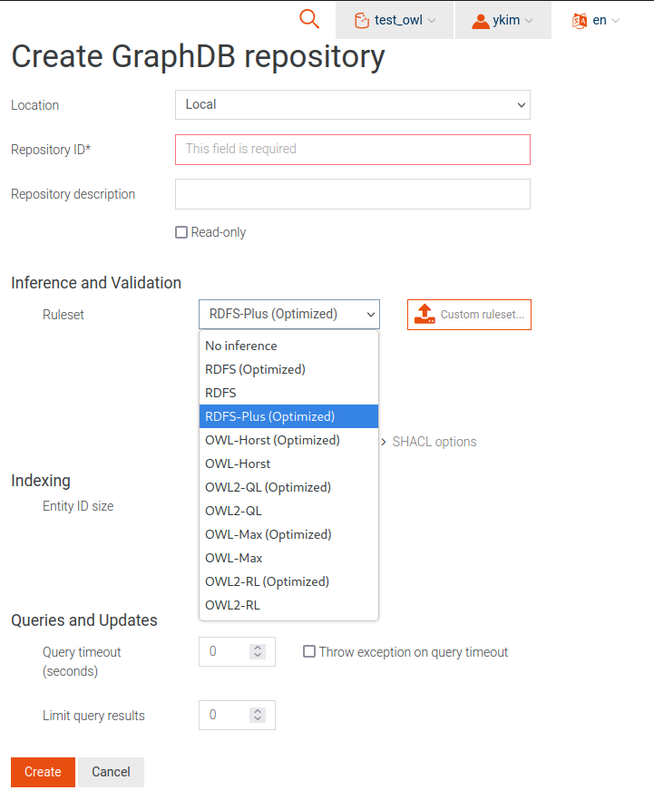Click the Custom ruleset upload button
The width and height of the screenshot is (654, 800).
coord(469,314)
